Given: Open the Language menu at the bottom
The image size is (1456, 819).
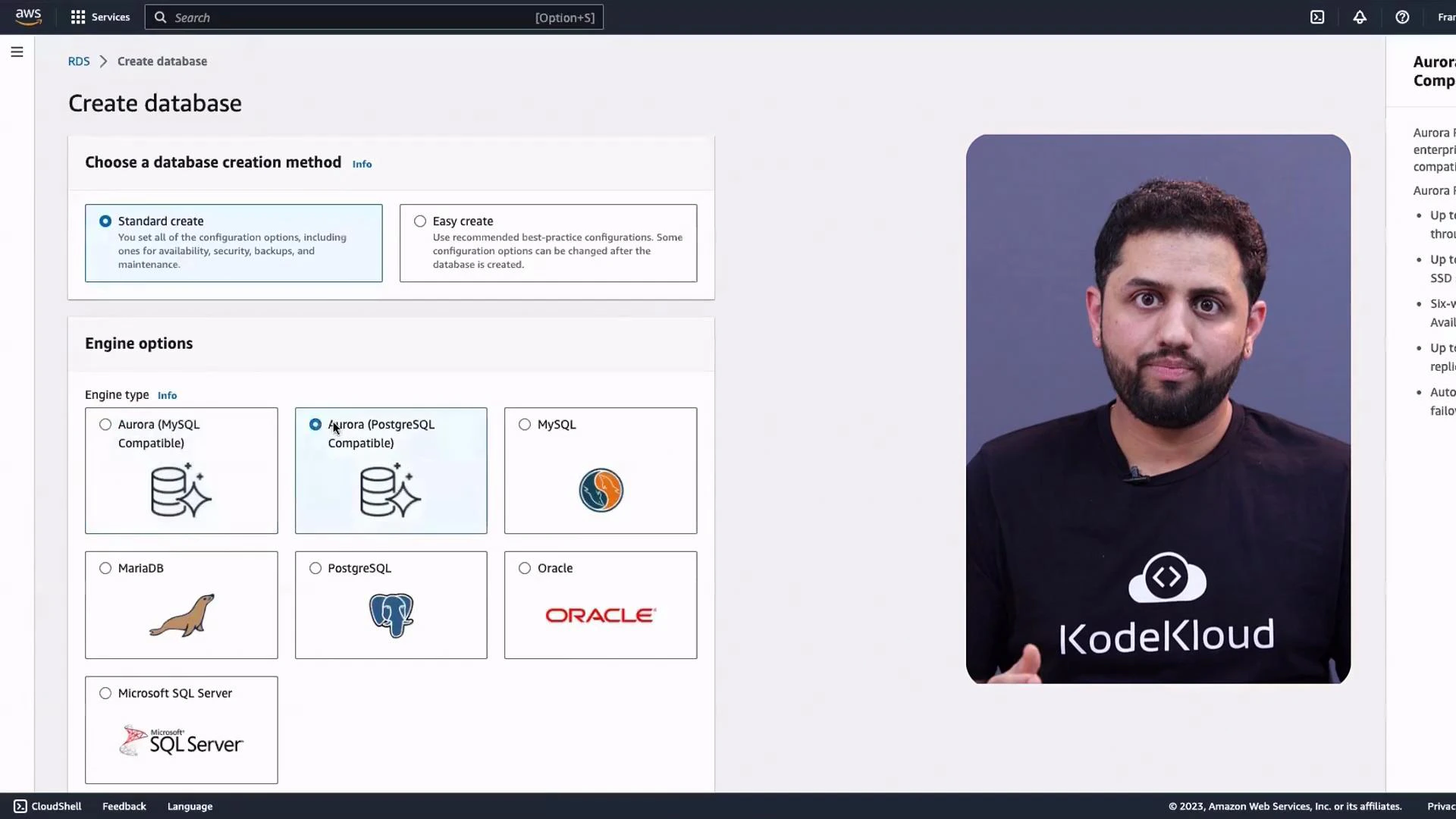Looking at the screenshot, I should (190, 805).
